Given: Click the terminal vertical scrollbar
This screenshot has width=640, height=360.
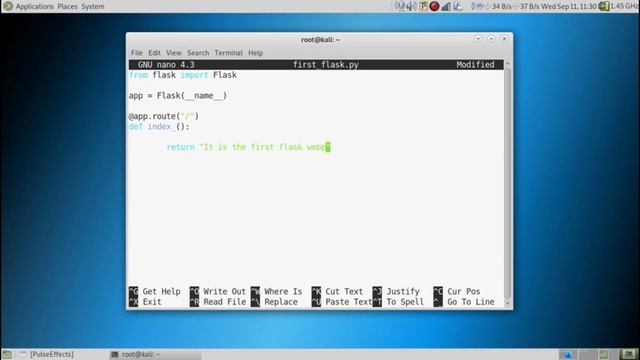Looking at the screenshot, I should (x=507, y=184).
